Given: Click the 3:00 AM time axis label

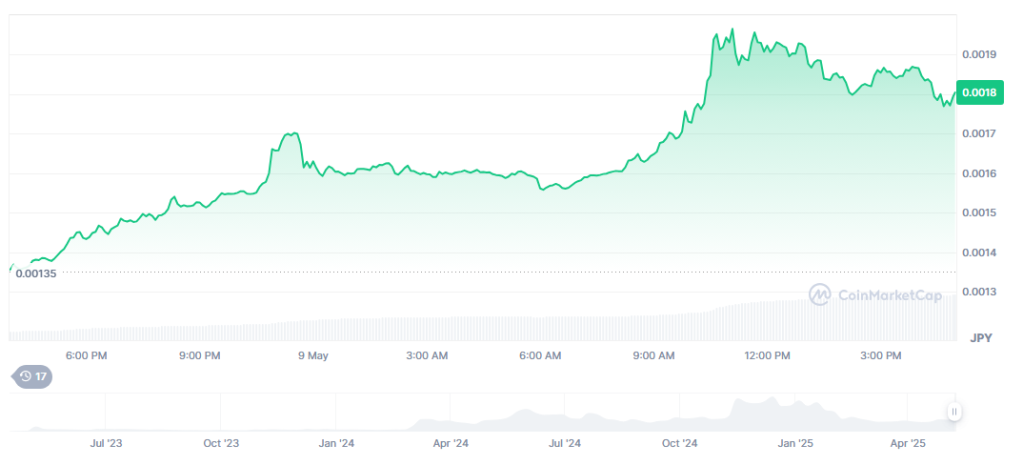Looking at the screenshot, I should (x=426, y=356).
